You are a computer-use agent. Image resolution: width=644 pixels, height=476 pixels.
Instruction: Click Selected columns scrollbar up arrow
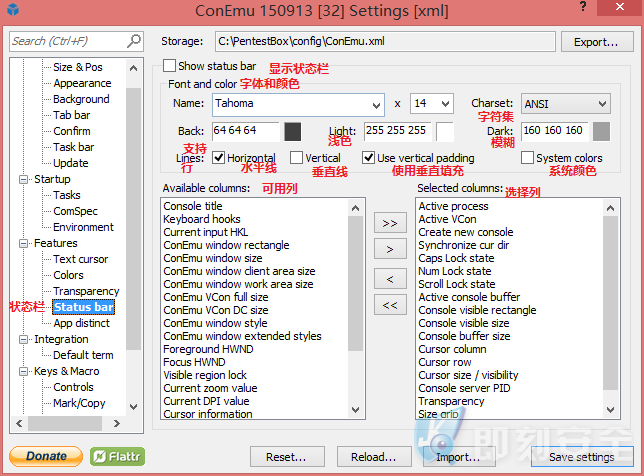[x=610, y=208]
